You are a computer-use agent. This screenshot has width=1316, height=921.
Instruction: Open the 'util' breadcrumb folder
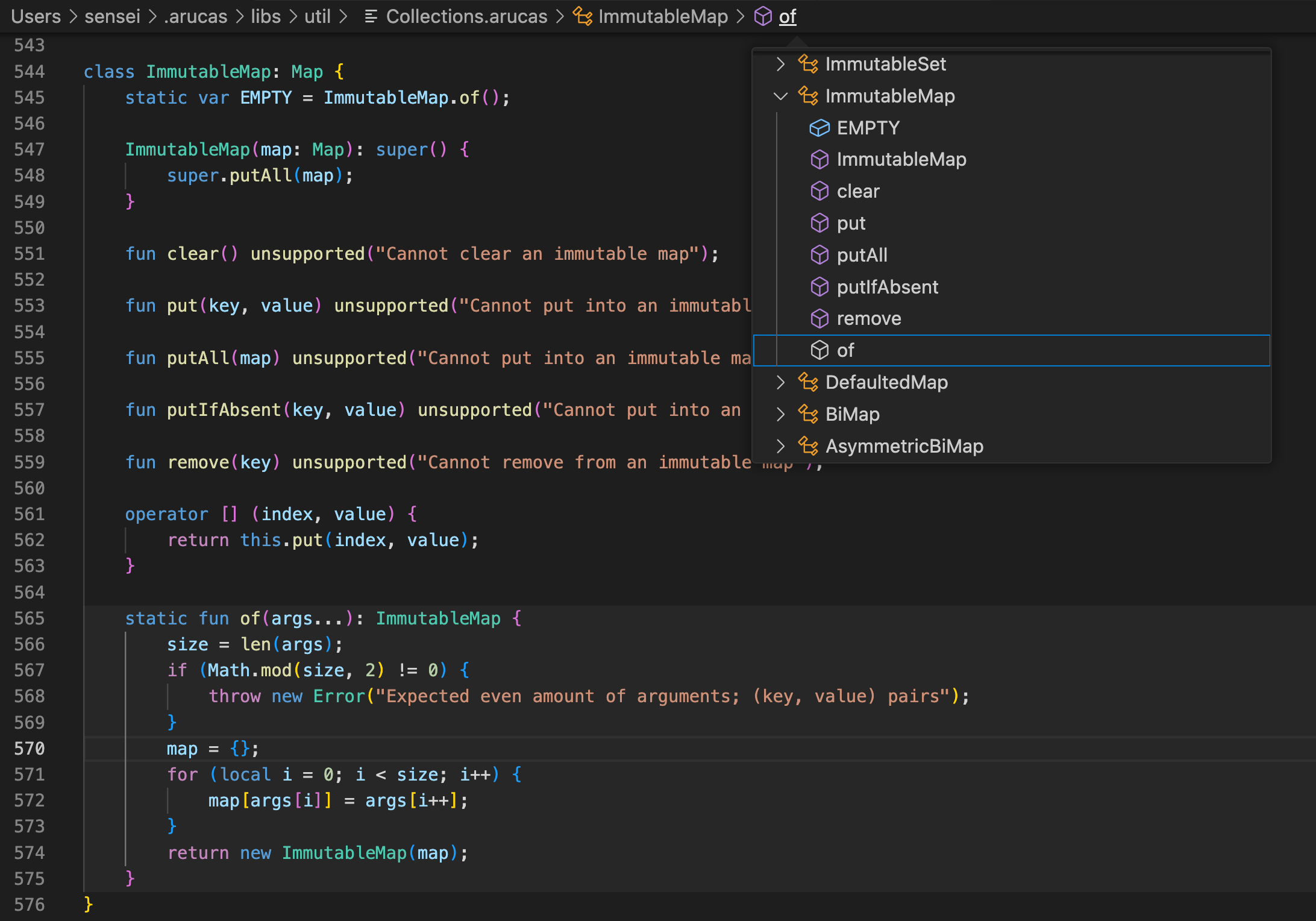click(317, 16)
